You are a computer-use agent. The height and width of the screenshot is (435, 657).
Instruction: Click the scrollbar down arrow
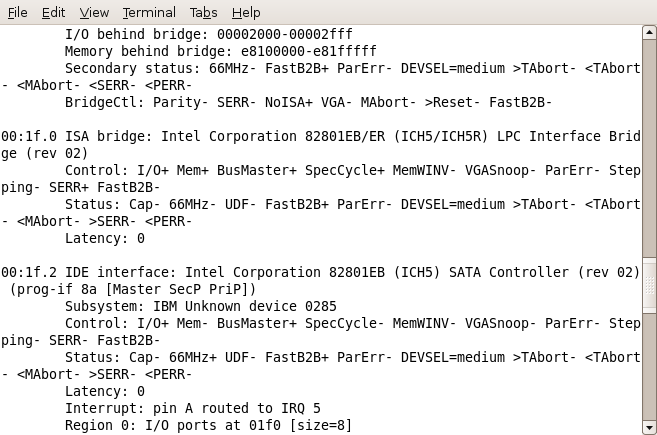pyautogui.click(x=649, y=428)
